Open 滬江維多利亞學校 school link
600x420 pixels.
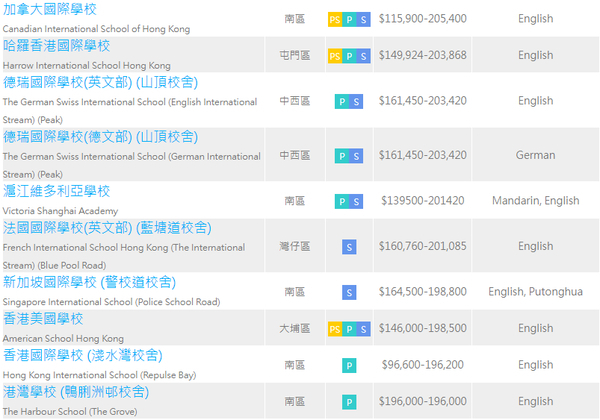[x=56, y=191]
